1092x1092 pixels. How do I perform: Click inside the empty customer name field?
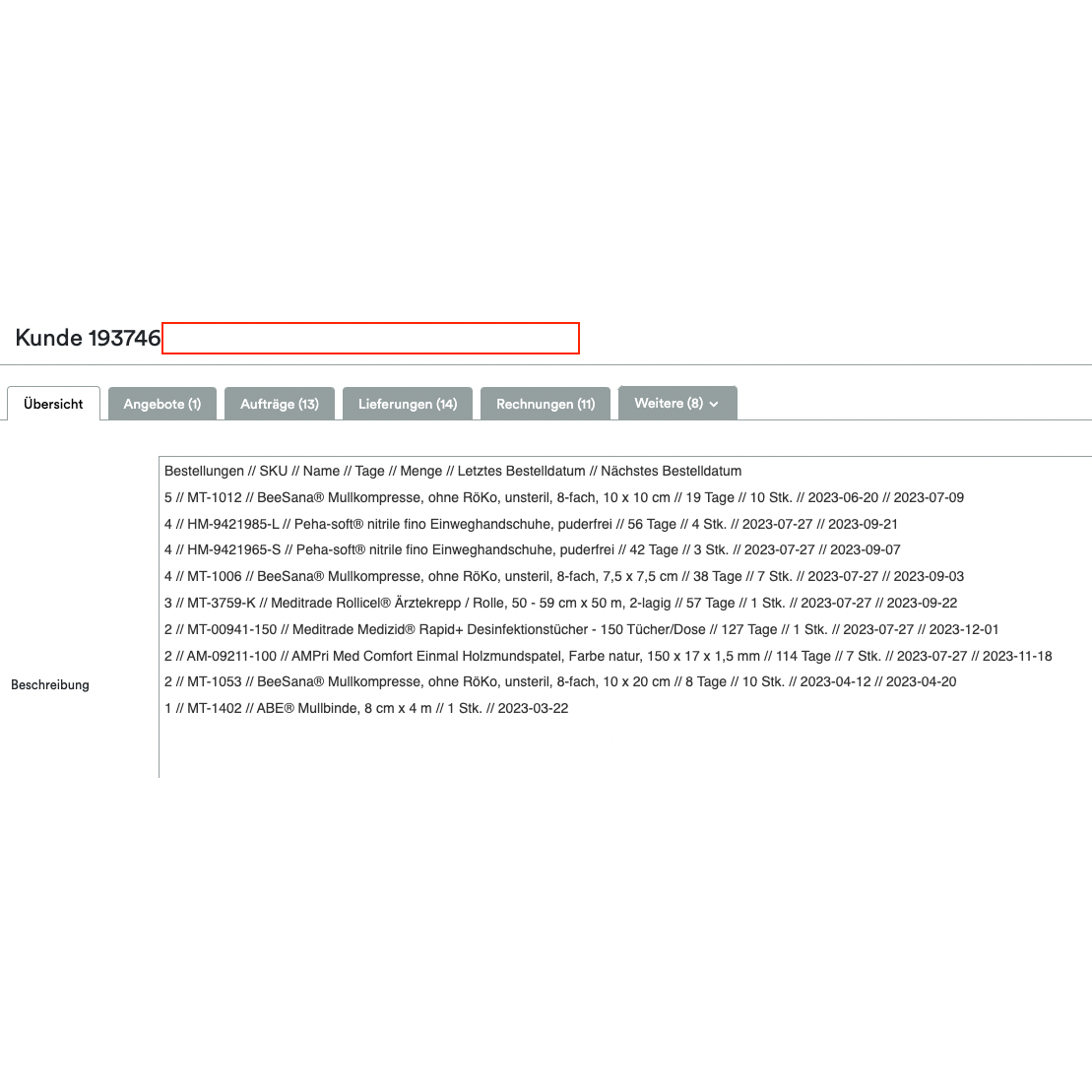371,338
